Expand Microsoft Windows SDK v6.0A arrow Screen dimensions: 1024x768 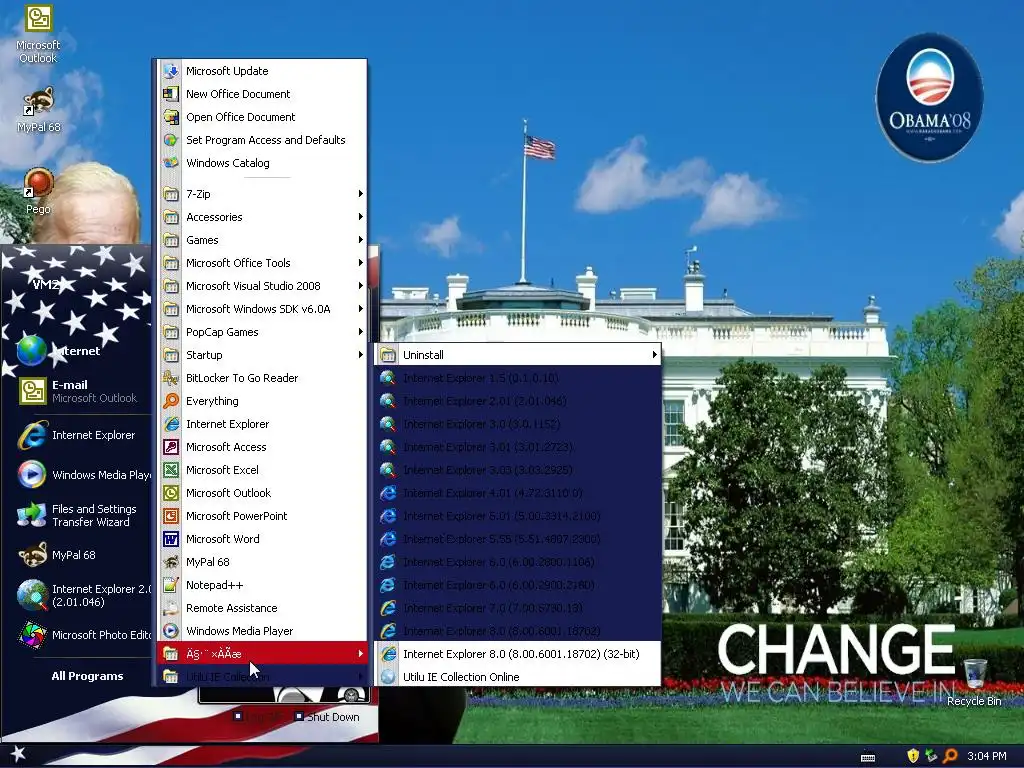[360, 309]
